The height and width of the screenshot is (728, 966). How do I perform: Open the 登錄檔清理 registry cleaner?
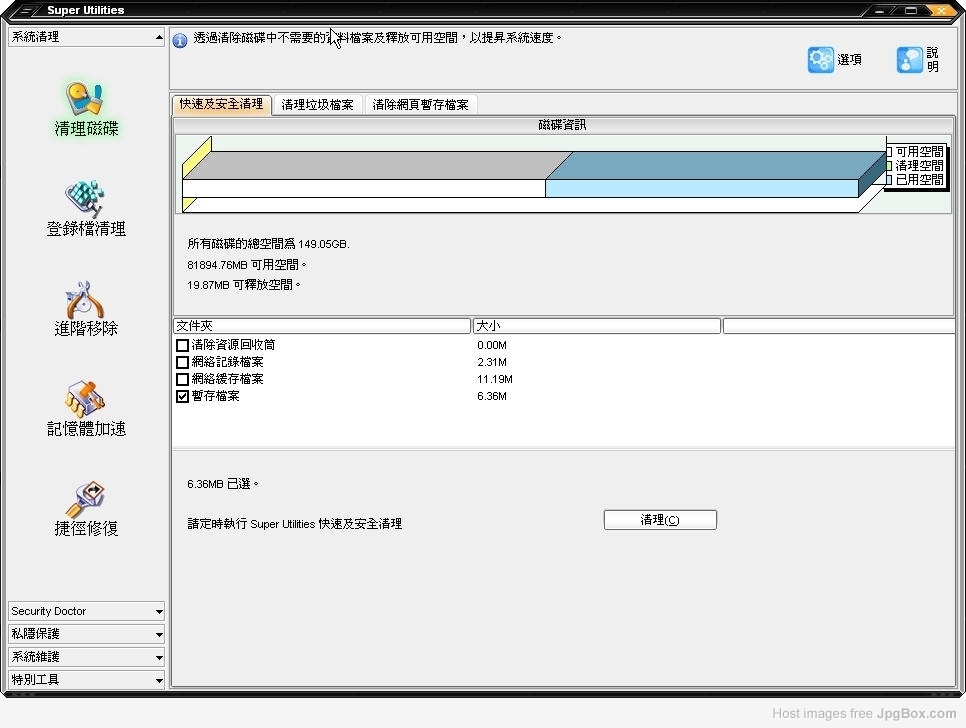tap(86, 209)
